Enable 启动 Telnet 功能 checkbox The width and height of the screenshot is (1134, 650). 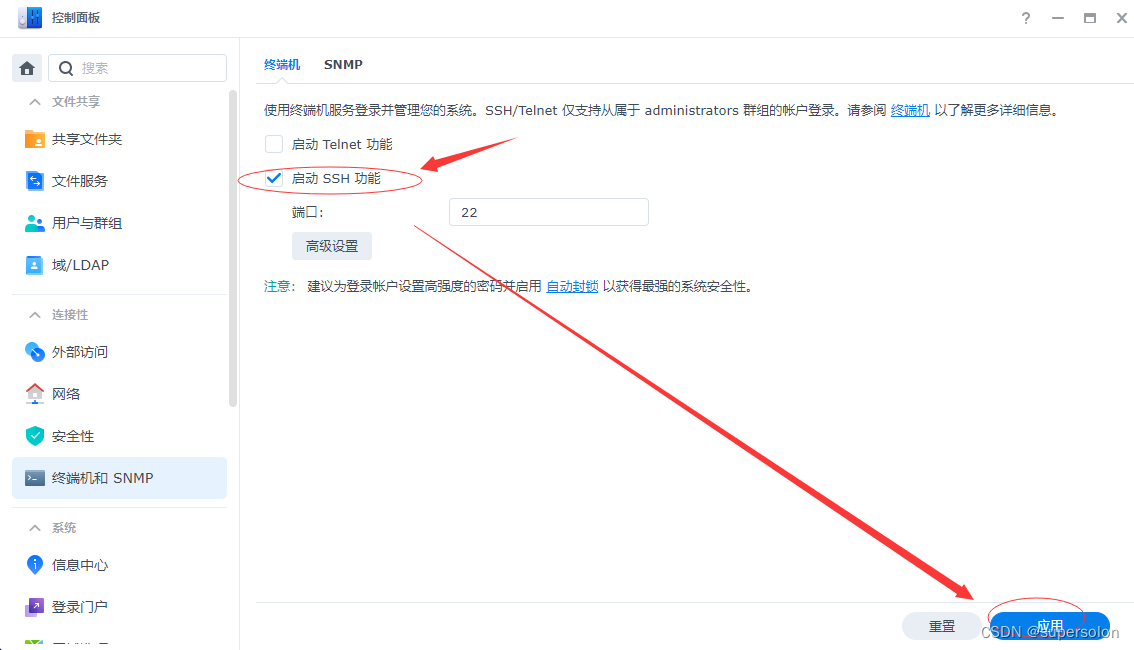click(x=274, y=144)
